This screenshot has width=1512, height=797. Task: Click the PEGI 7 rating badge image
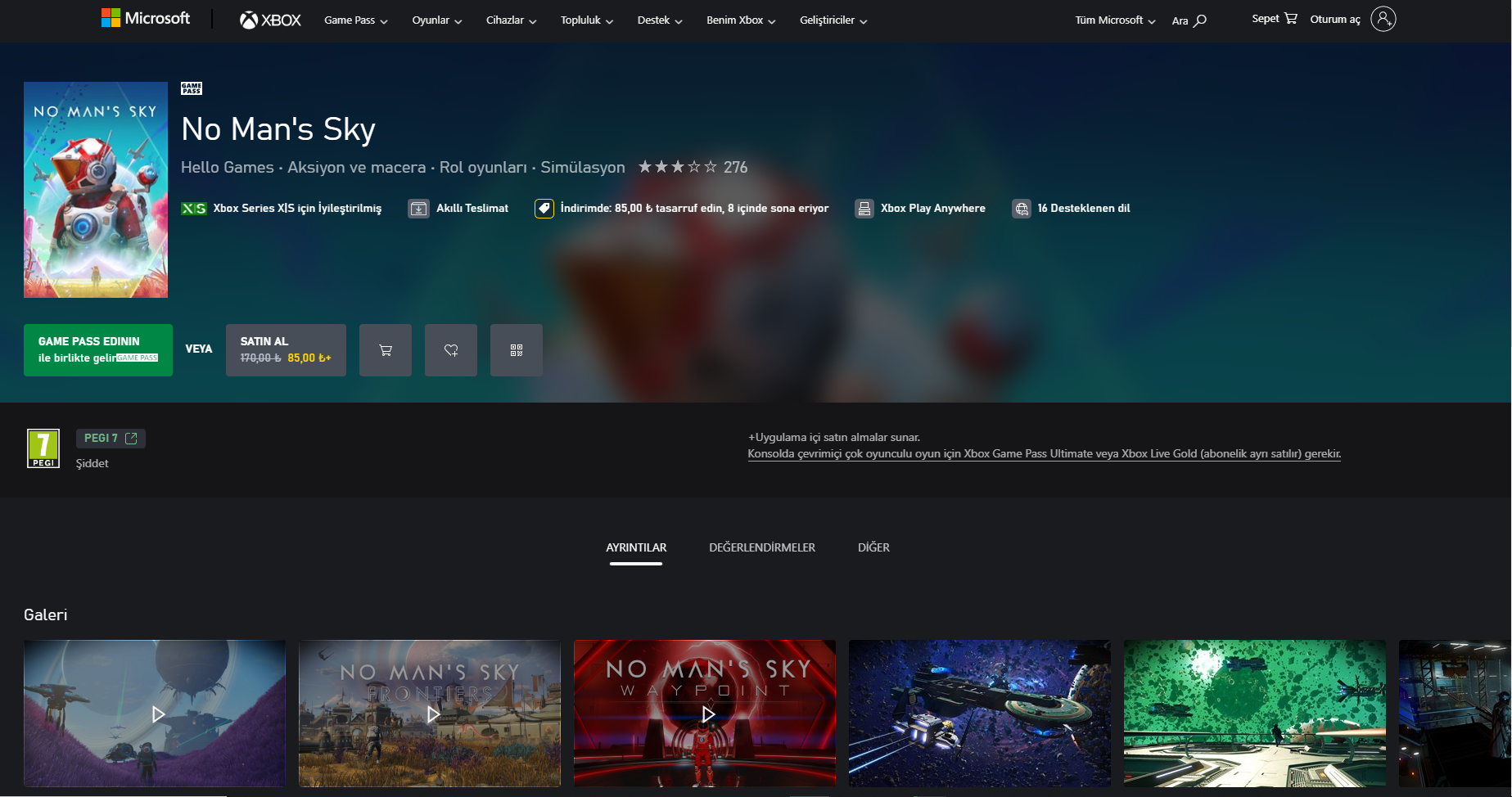pos(43,448)
